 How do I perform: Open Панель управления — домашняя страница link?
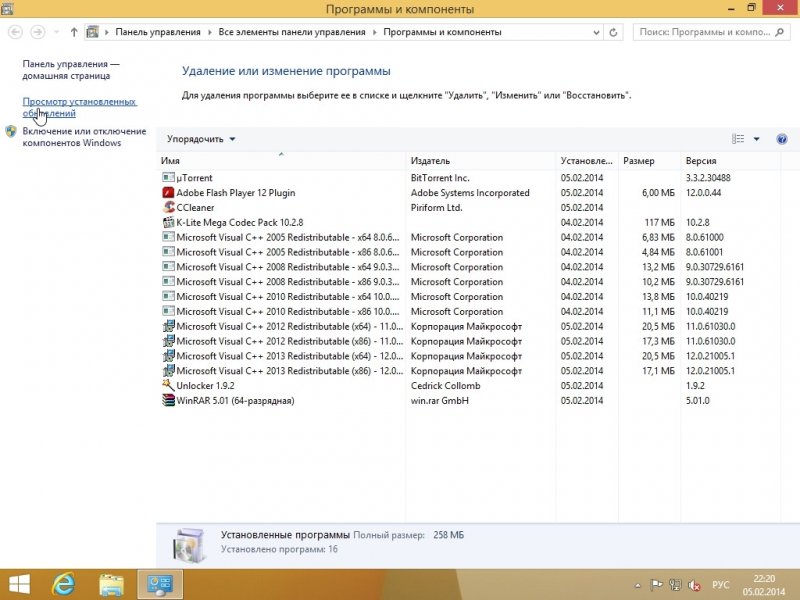pos(71,70)
